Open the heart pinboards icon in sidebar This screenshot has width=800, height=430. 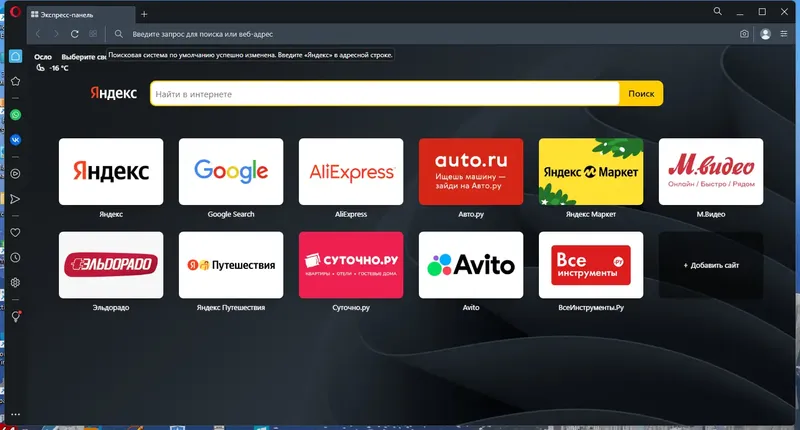[x=15, y=233]
